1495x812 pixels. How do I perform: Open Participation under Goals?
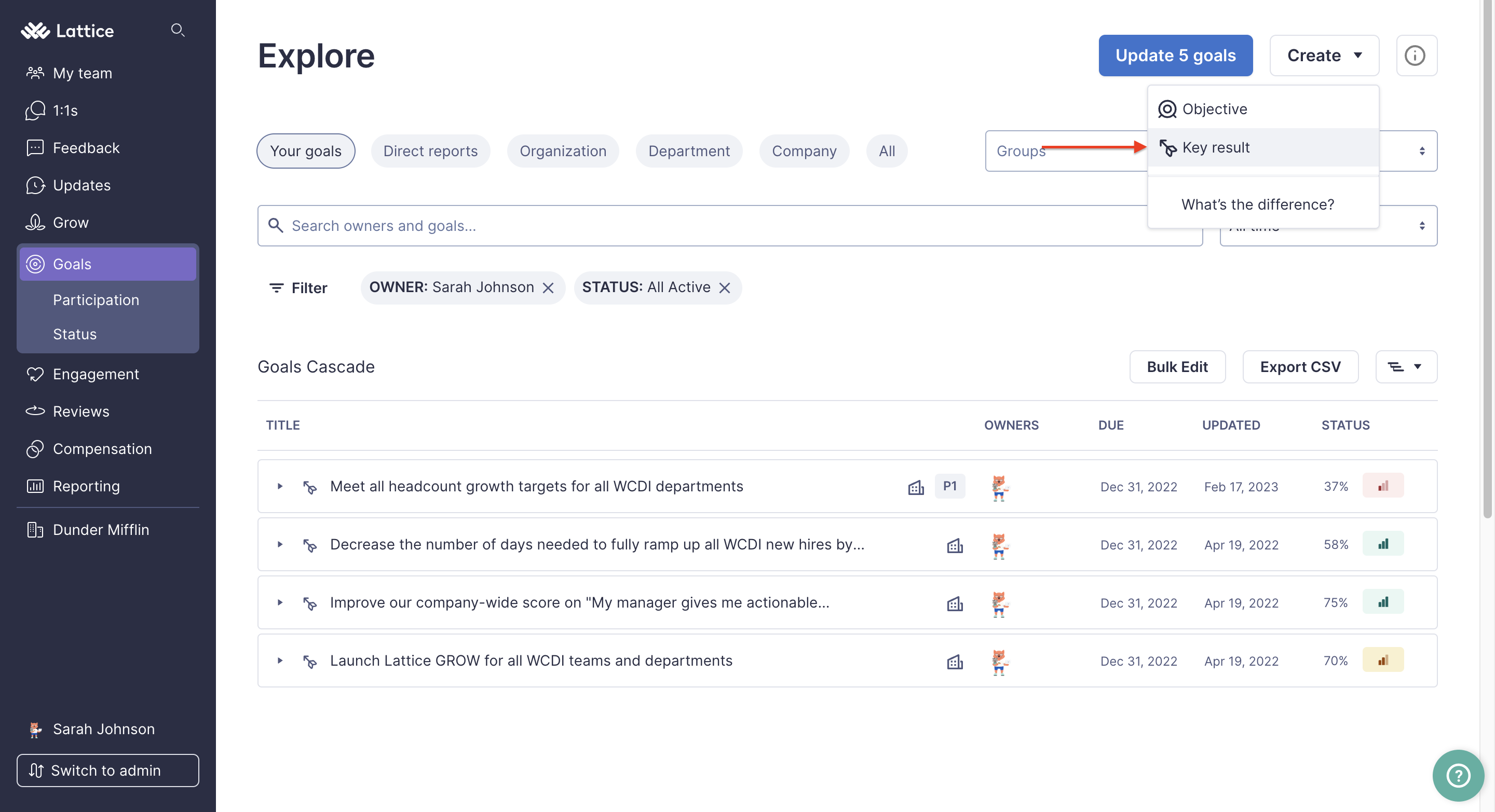tap(96, 300)
